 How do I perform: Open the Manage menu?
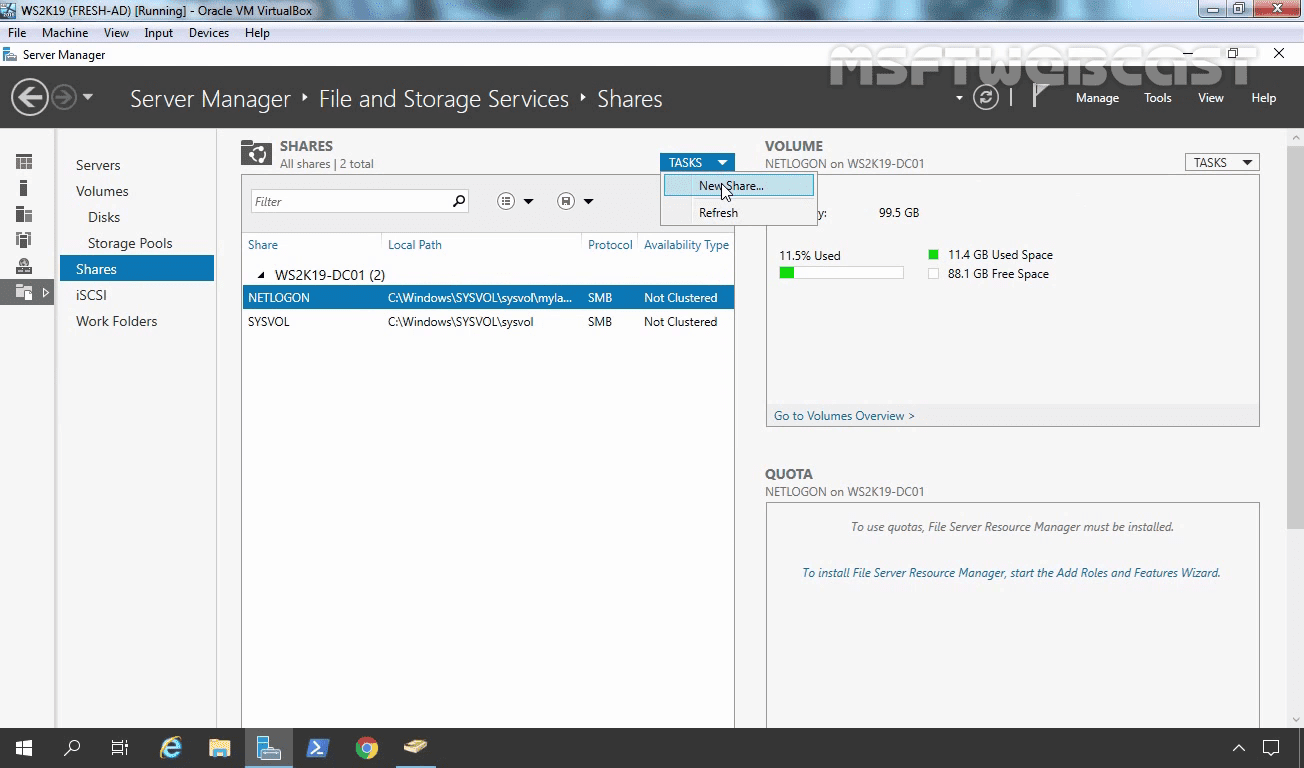pyautogui.click(x=1097, y=98)
